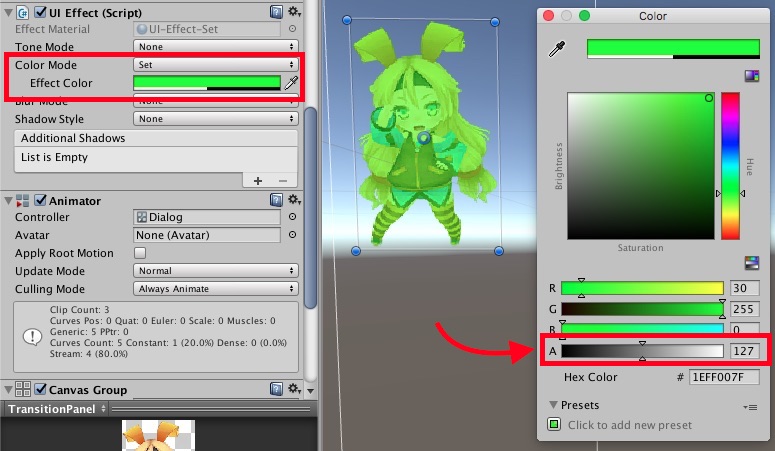Switch slider mode icon above RGB
Image resolution: width=775 pixels, height=451 pixels.
point(752,263)
